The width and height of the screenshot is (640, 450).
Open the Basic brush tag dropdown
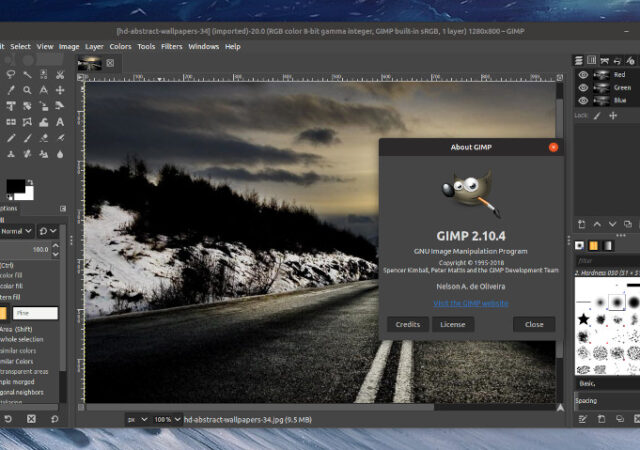(607, 383)
